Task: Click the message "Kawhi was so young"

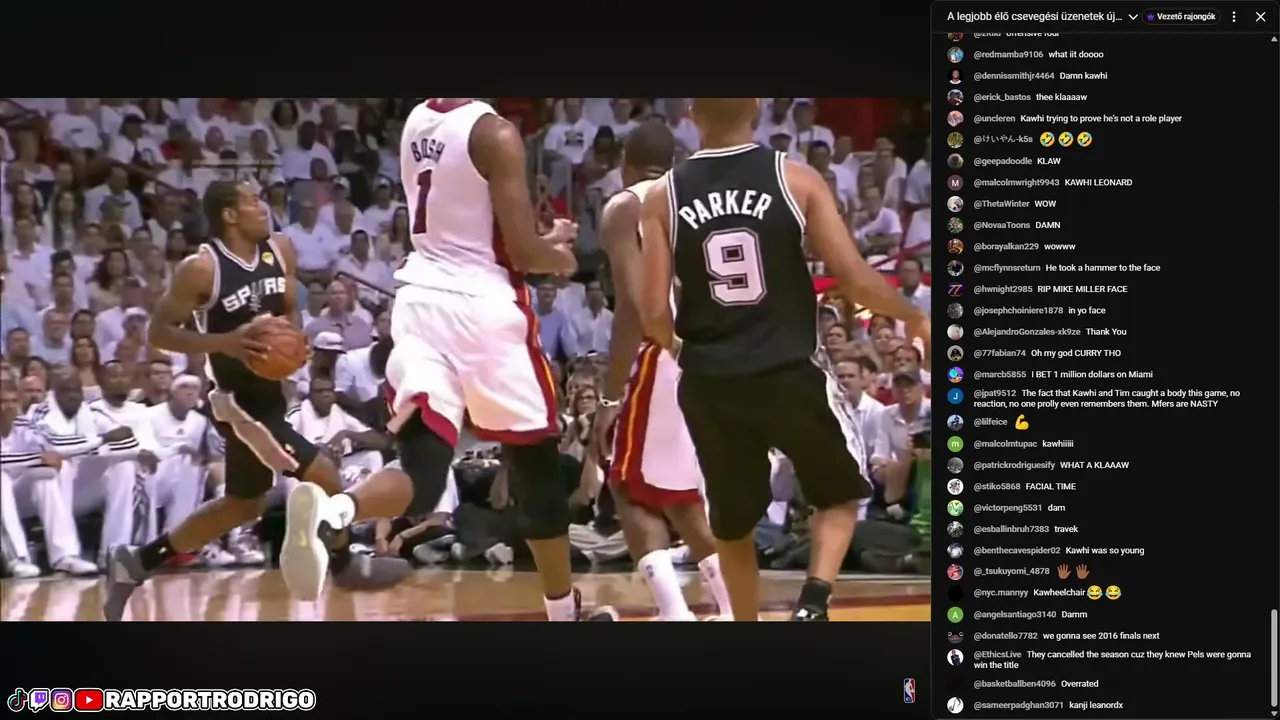Action: coord(1105,550)
